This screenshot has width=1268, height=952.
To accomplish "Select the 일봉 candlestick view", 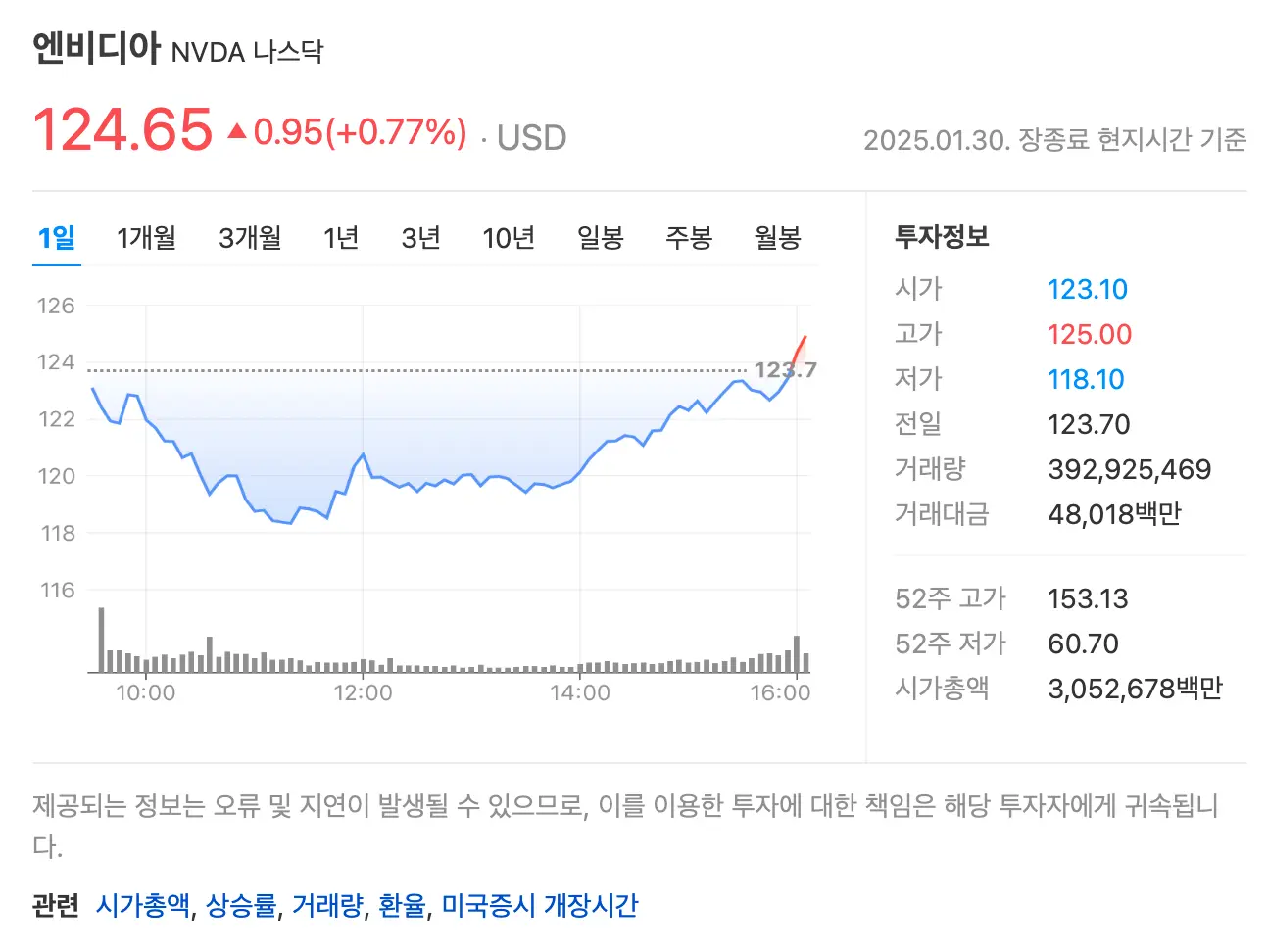I will pos(601,237).
